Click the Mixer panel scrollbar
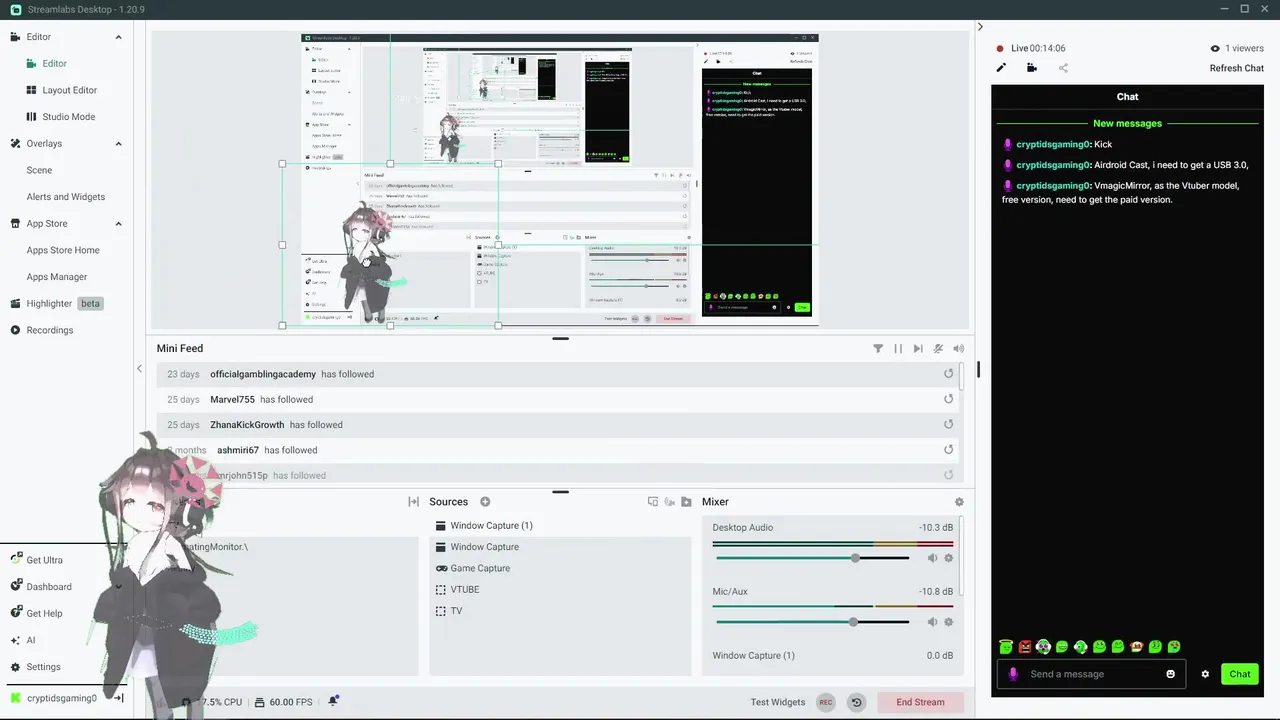 [961, 557]
